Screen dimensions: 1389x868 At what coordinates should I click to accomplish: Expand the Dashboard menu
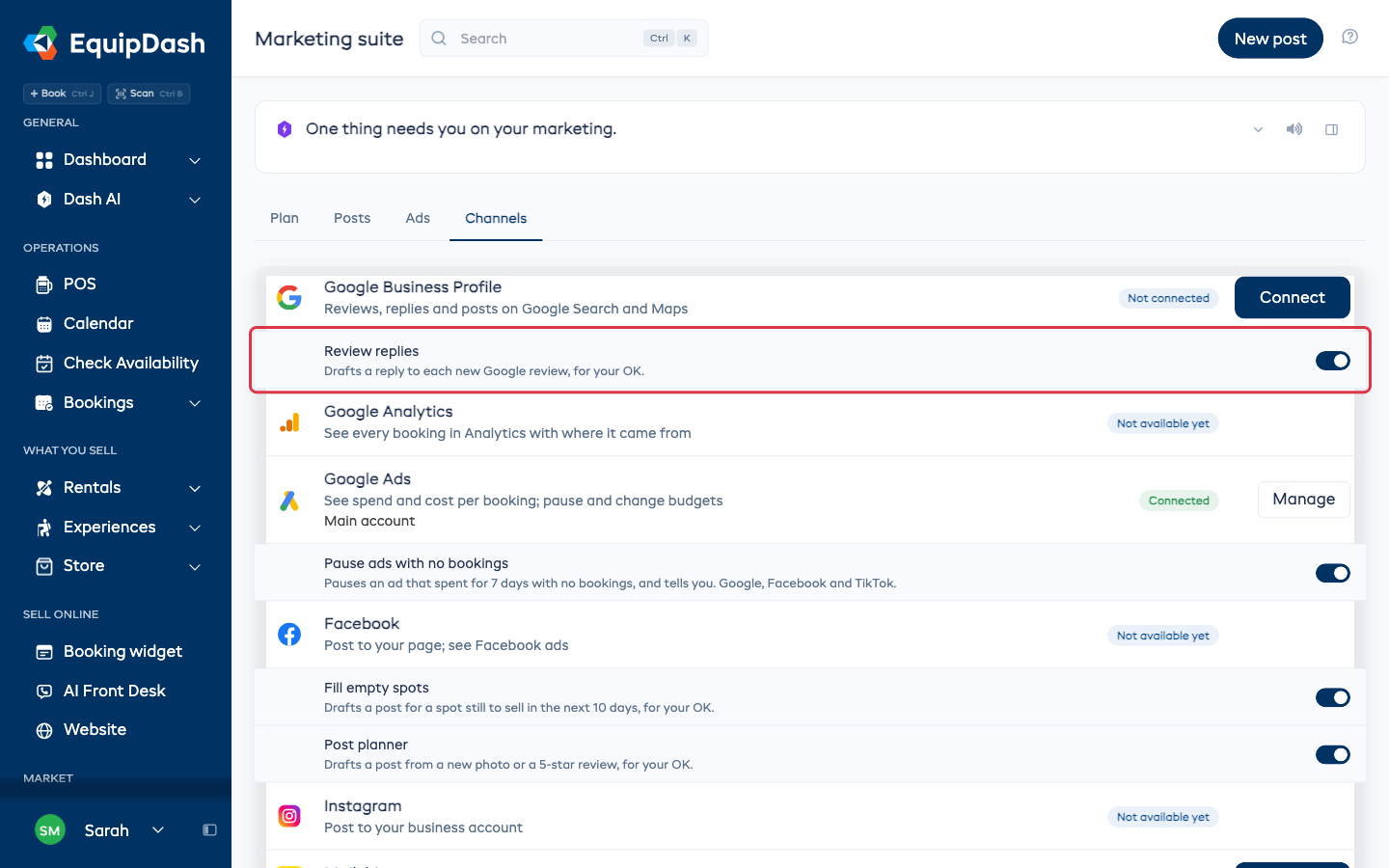(x=195, y=160)
